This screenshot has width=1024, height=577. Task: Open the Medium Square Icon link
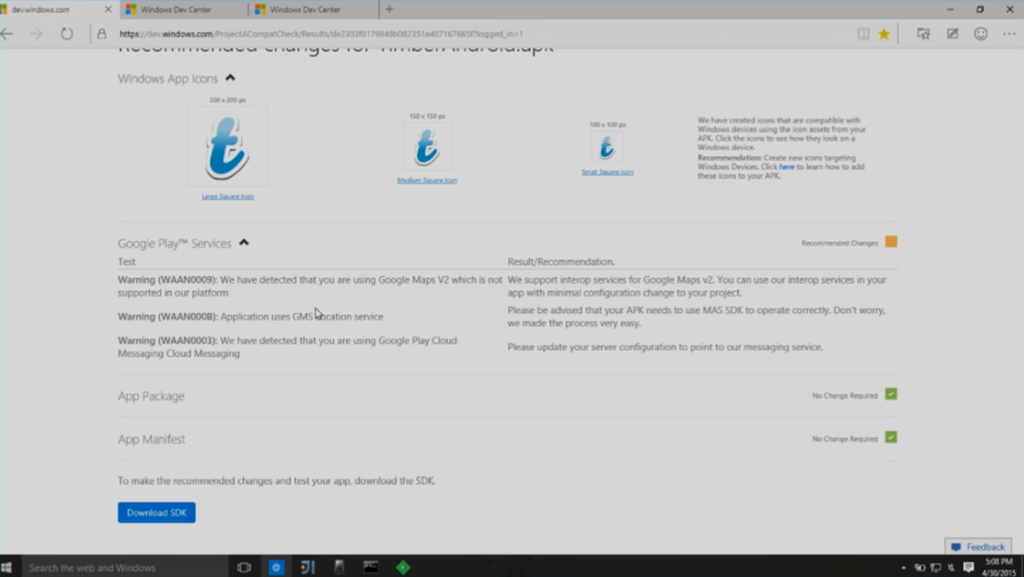(427, 180)
